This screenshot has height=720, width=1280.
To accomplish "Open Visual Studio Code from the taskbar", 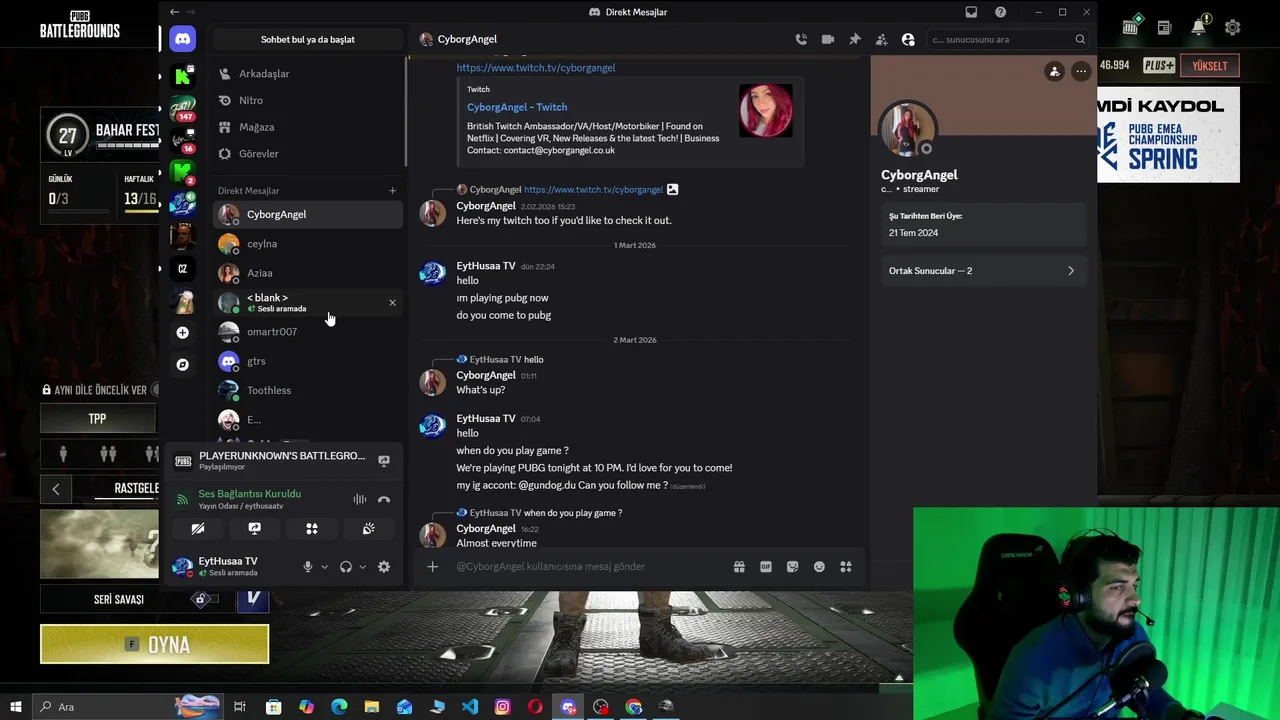I will point(470,707).
